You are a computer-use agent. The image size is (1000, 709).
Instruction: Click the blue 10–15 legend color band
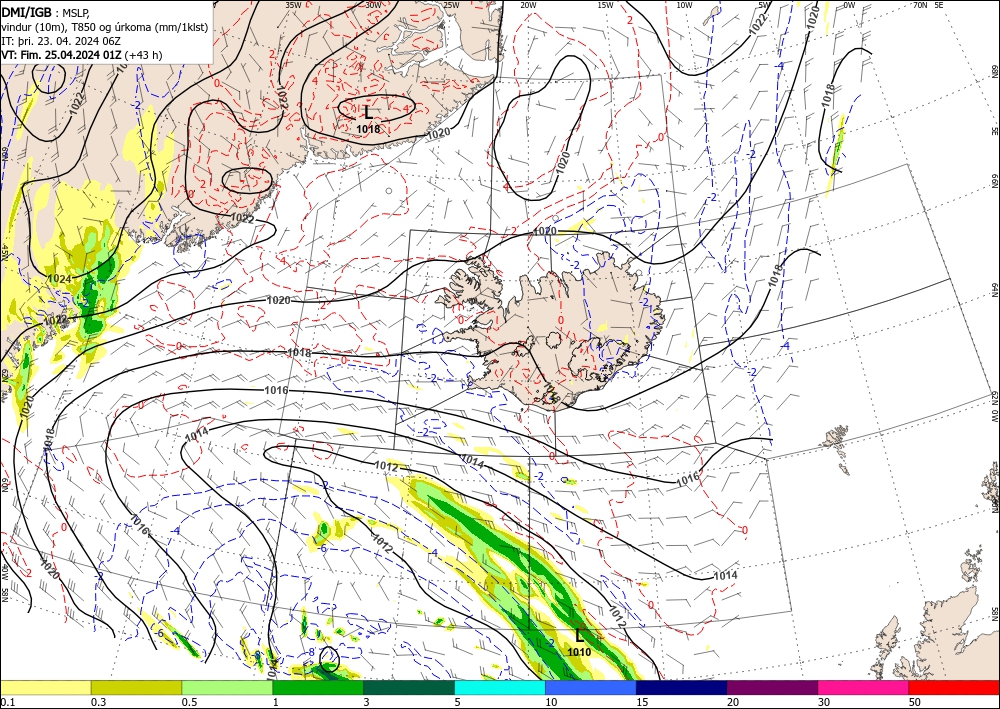pyautogui.click(x=591, y=687)
